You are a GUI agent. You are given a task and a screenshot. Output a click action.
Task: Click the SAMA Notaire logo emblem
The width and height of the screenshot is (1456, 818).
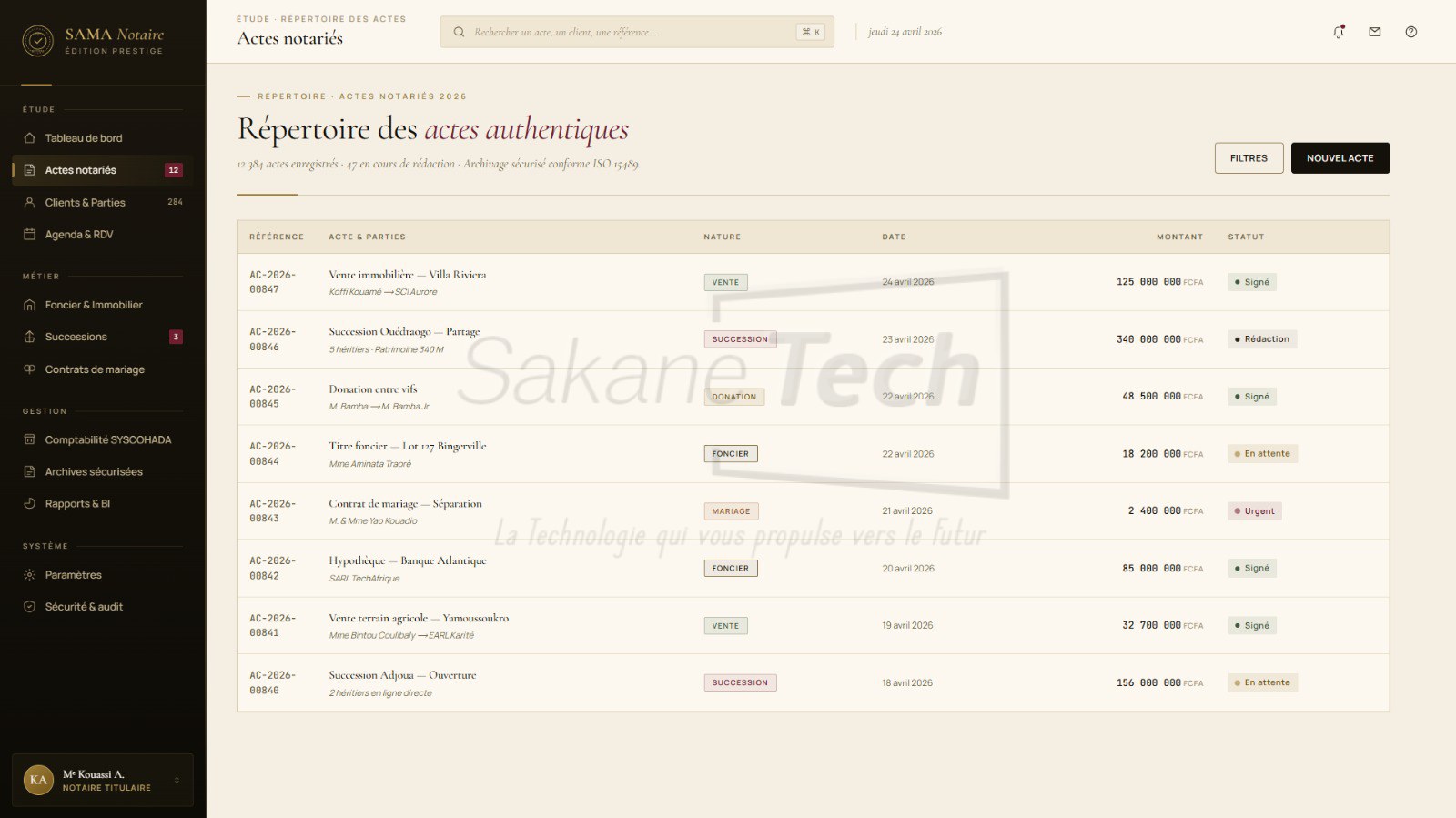[x=37, y=41]
